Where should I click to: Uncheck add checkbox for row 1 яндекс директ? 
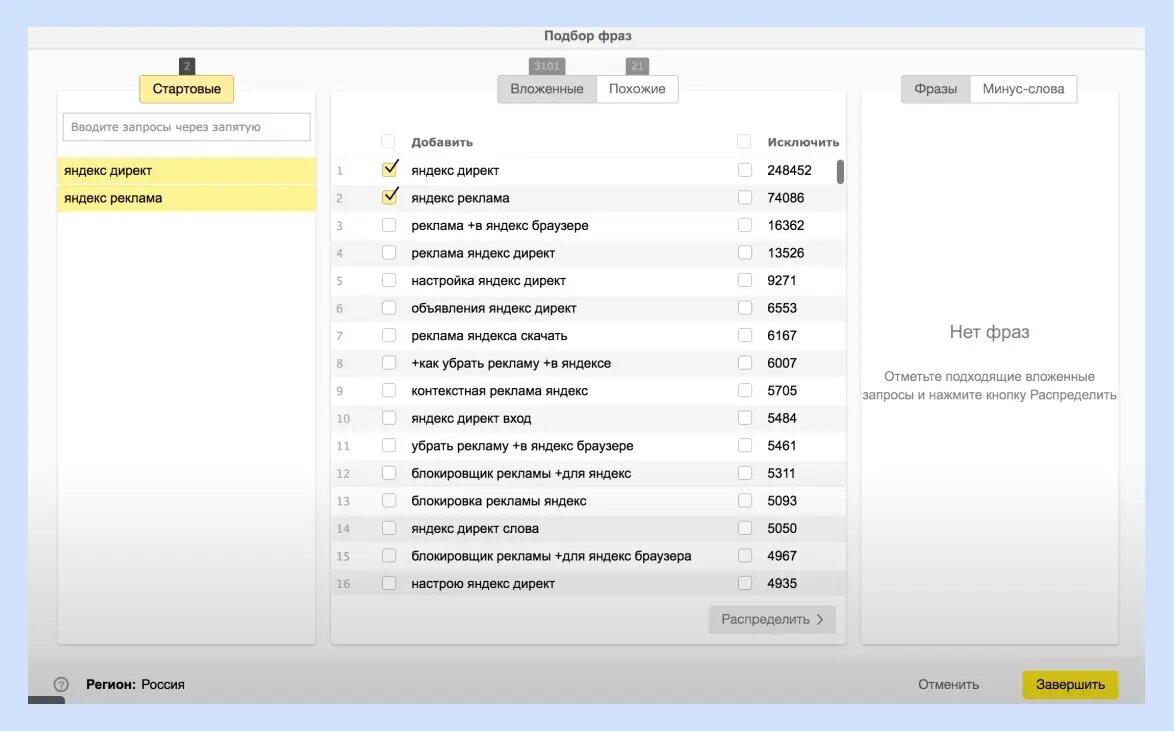[389, 169]
